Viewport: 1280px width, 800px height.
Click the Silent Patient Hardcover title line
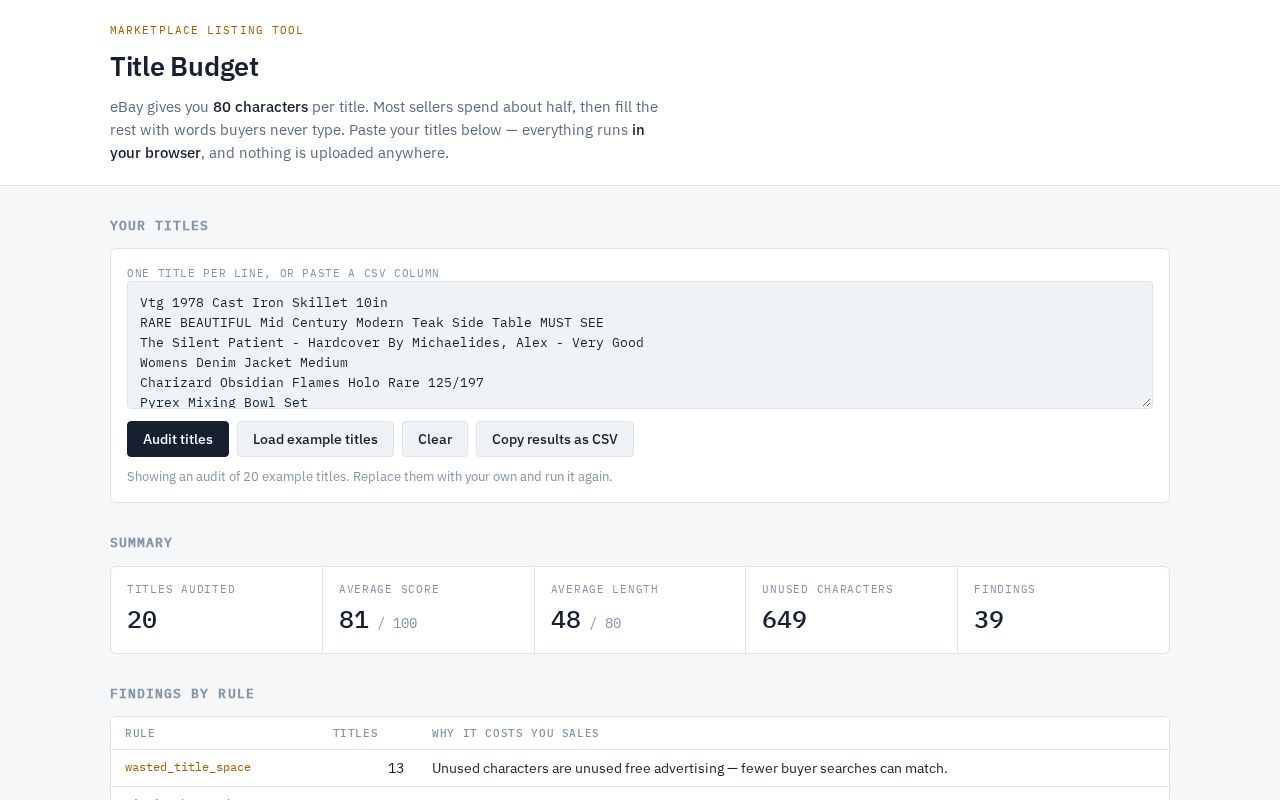(x=392, y=342)
